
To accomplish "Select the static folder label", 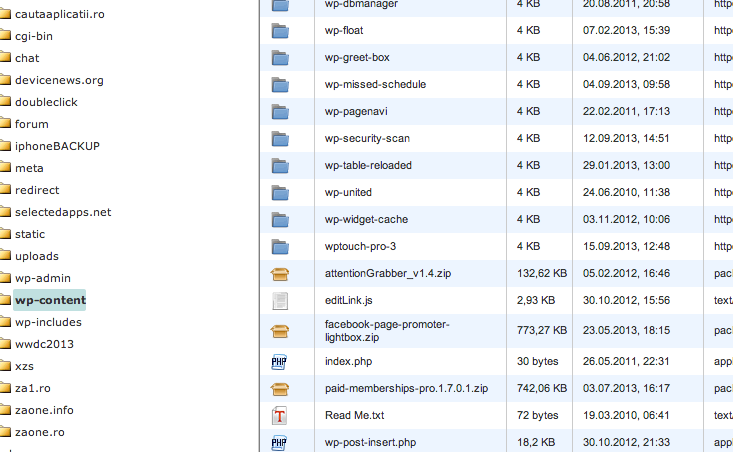I will click(30, 234).
